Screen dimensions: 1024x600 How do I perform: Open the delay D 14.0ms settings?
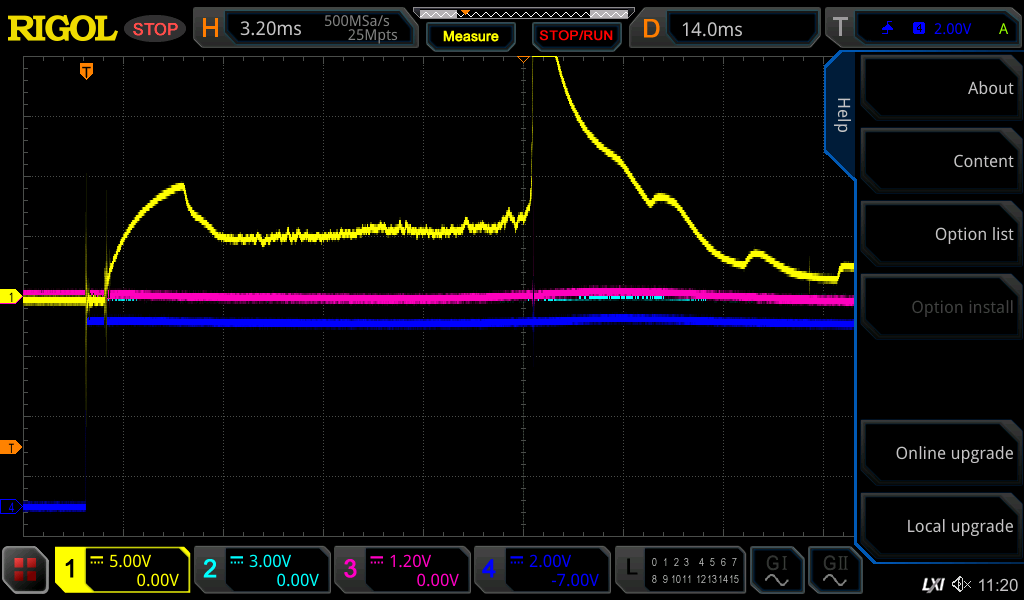click(728, 29)
